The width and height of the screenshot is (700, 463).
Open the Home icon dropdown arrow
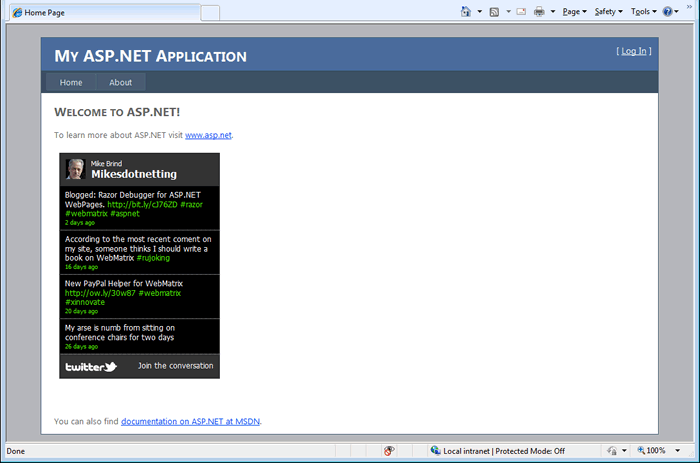point(479,12)
